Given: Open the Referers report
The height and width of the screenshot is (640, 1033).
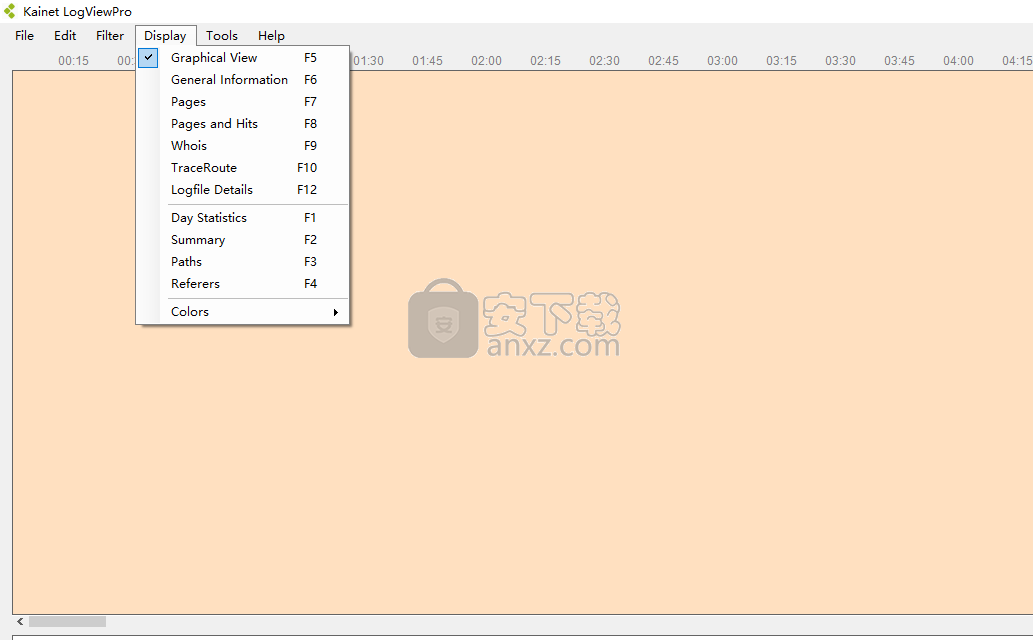Looking at the screenshot, I should pyautogui.click(x=242, y=283).
